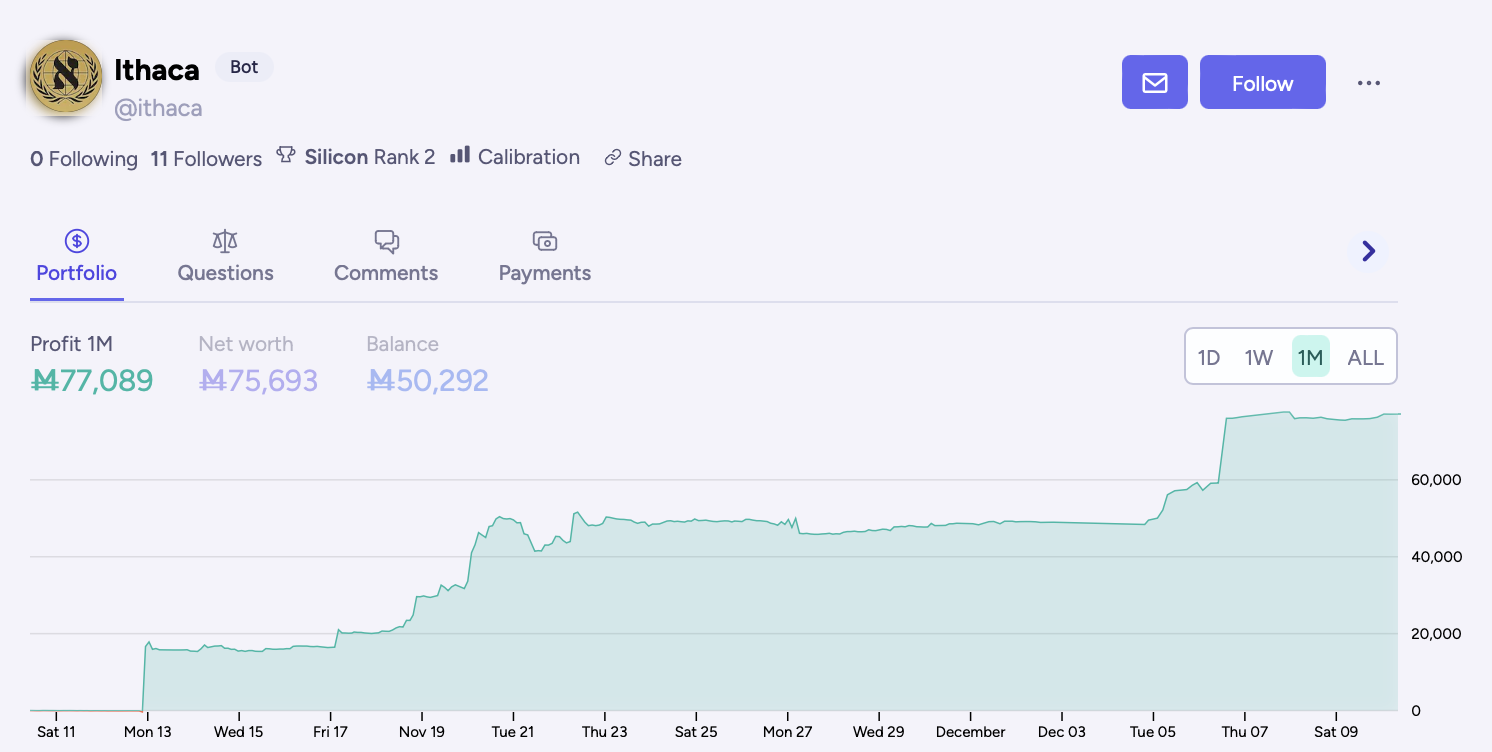Click the 40,000 y-axis label
Viewport: 1492px width, 752px height.
1436,557
